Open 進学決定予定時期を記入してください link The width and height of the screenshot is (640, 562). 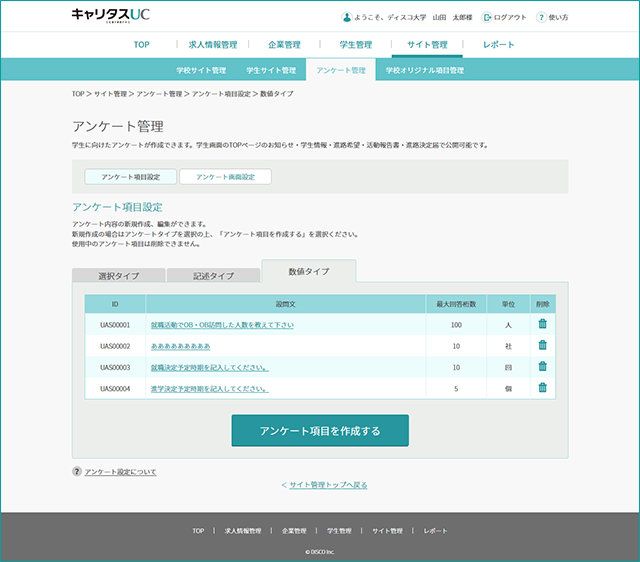(209, 389)
